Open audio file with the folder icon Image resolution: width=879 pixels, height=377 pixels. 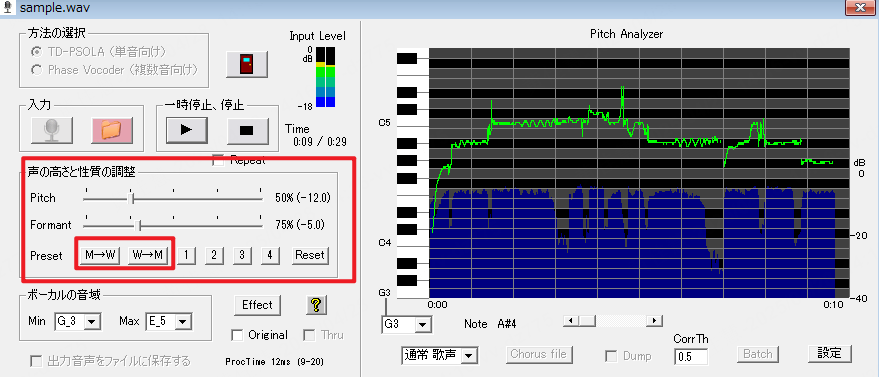(112, 130)
